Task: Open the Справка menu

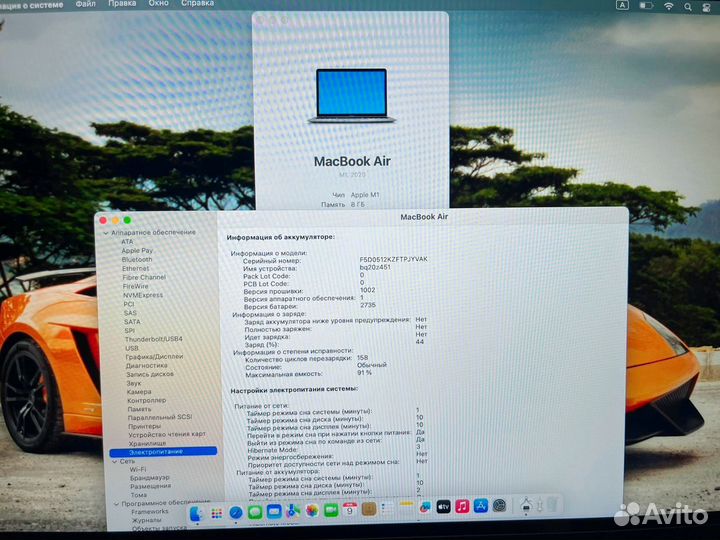Action: (x=197, y=3)
